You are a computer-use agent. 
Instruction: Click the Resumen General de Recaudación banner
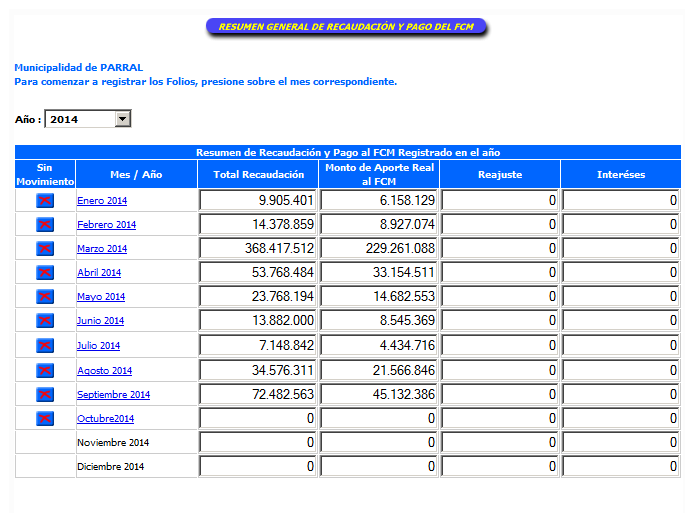(346, 27)
